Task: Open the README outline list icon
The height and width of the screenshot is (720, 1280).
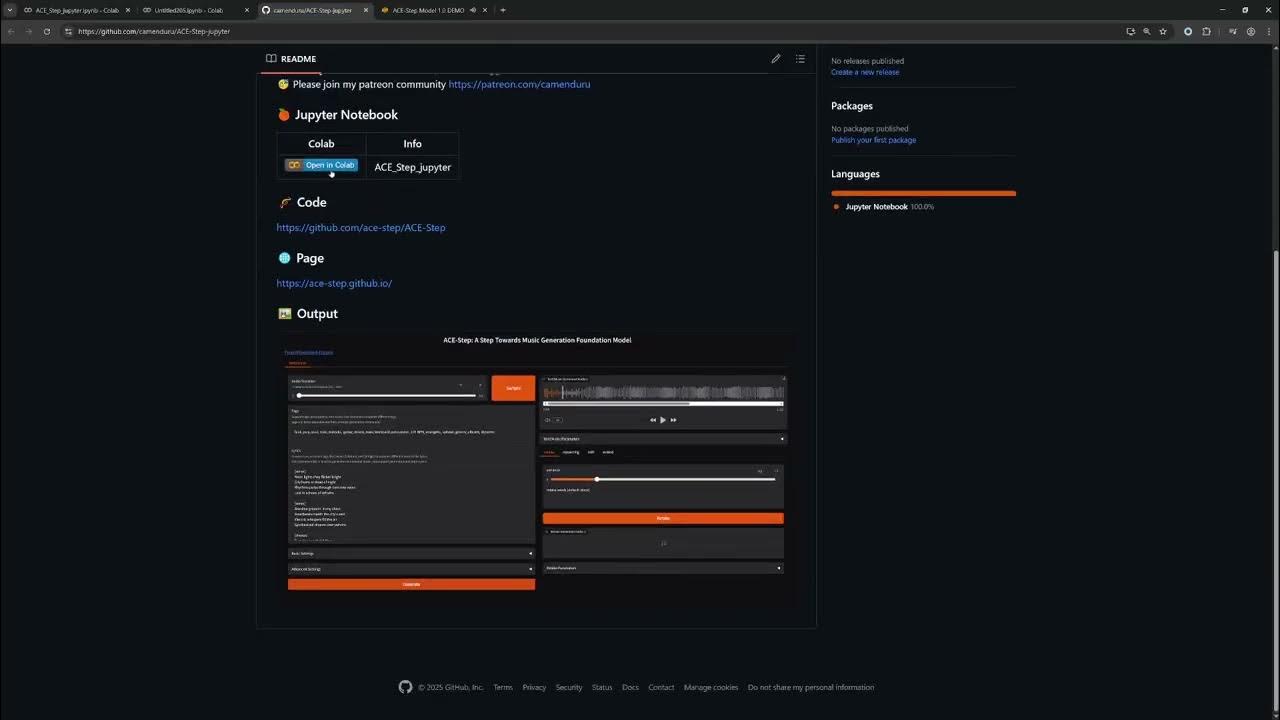Action: coord(800,59)
